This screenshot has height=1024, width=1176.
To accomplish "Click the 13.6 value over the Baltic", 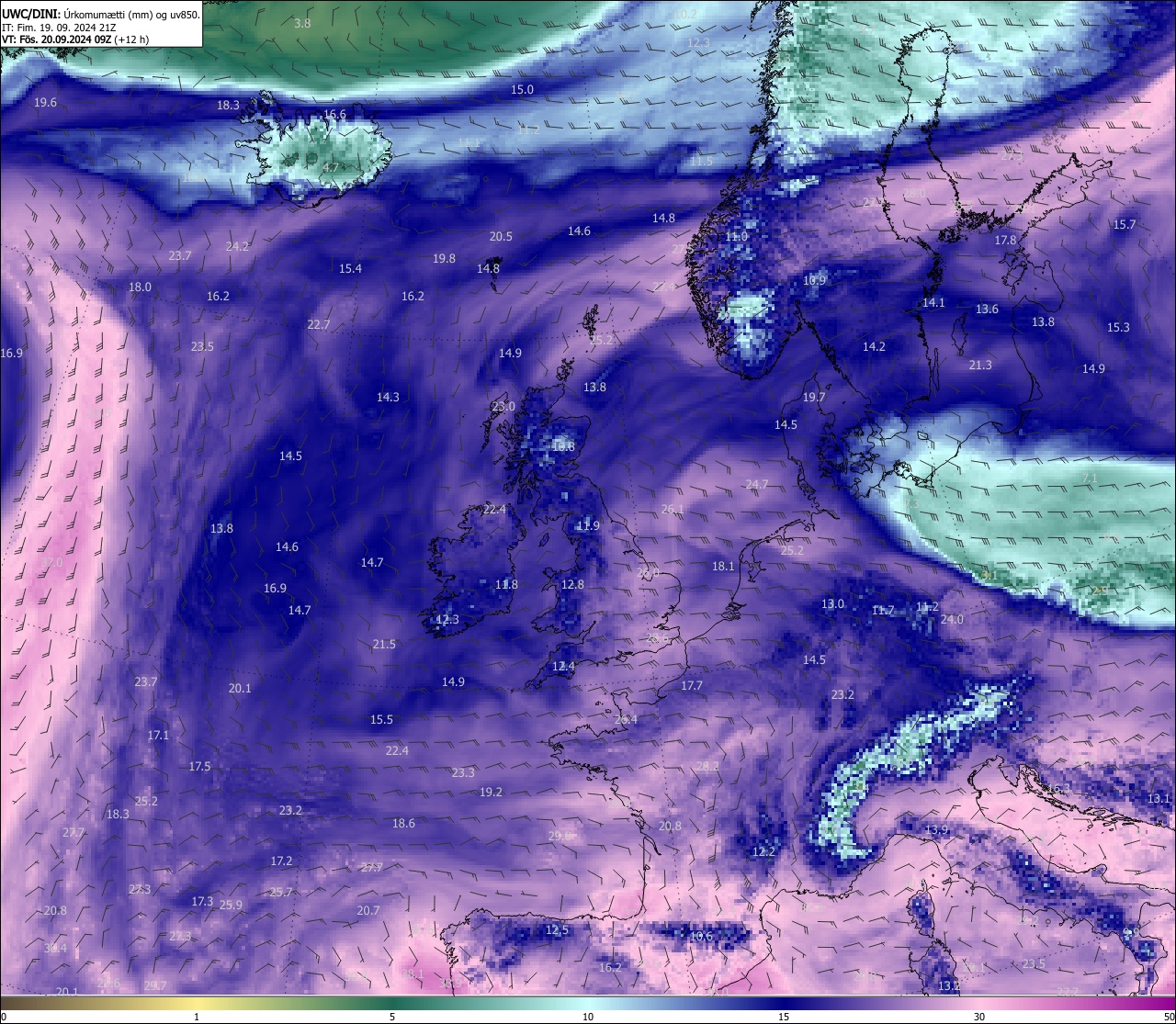I will (x=987, y=309).
